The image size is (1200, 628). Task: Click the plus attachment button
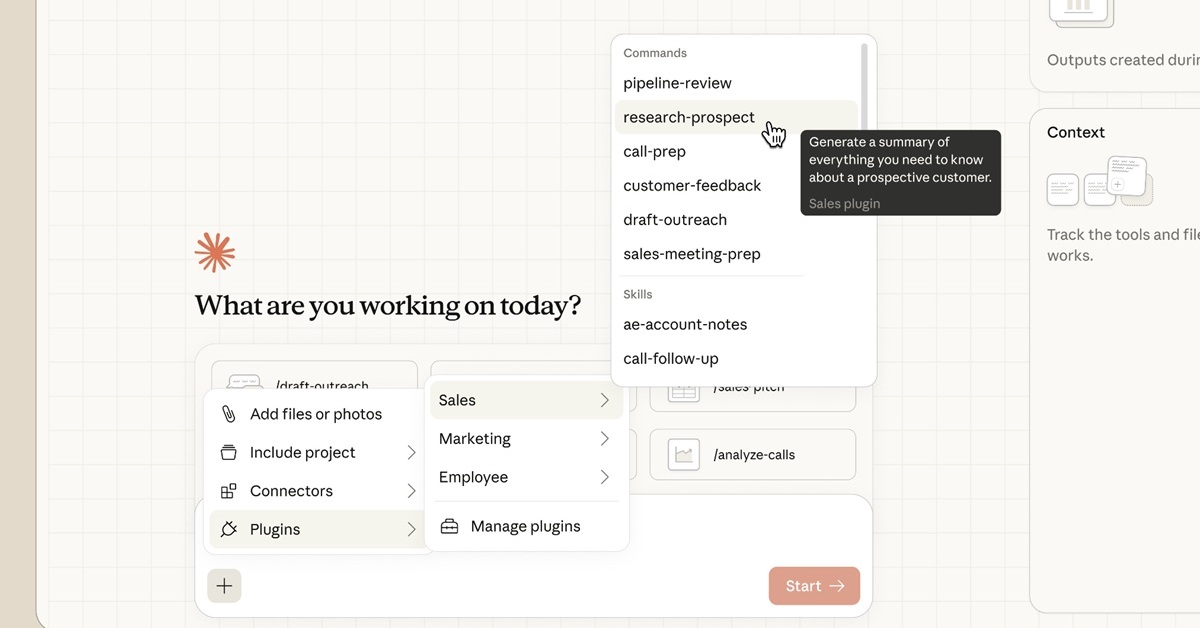[224, 586]
